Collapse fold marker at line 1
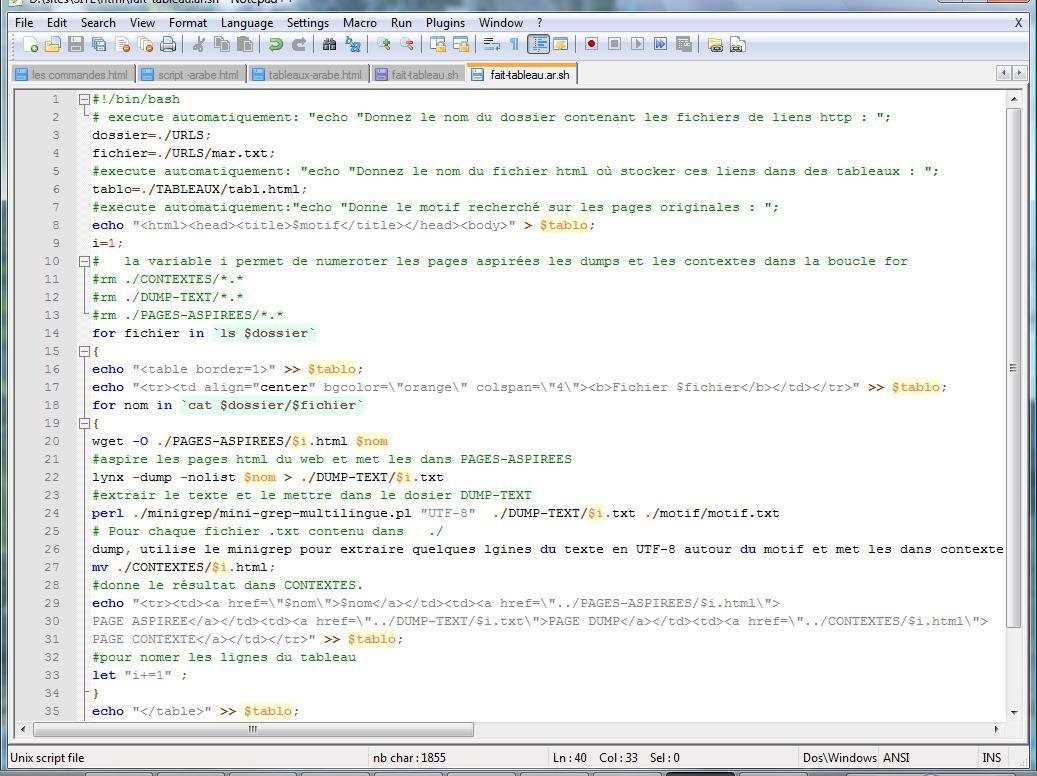This screenshot has height=776, width=1037. (84, 99)
